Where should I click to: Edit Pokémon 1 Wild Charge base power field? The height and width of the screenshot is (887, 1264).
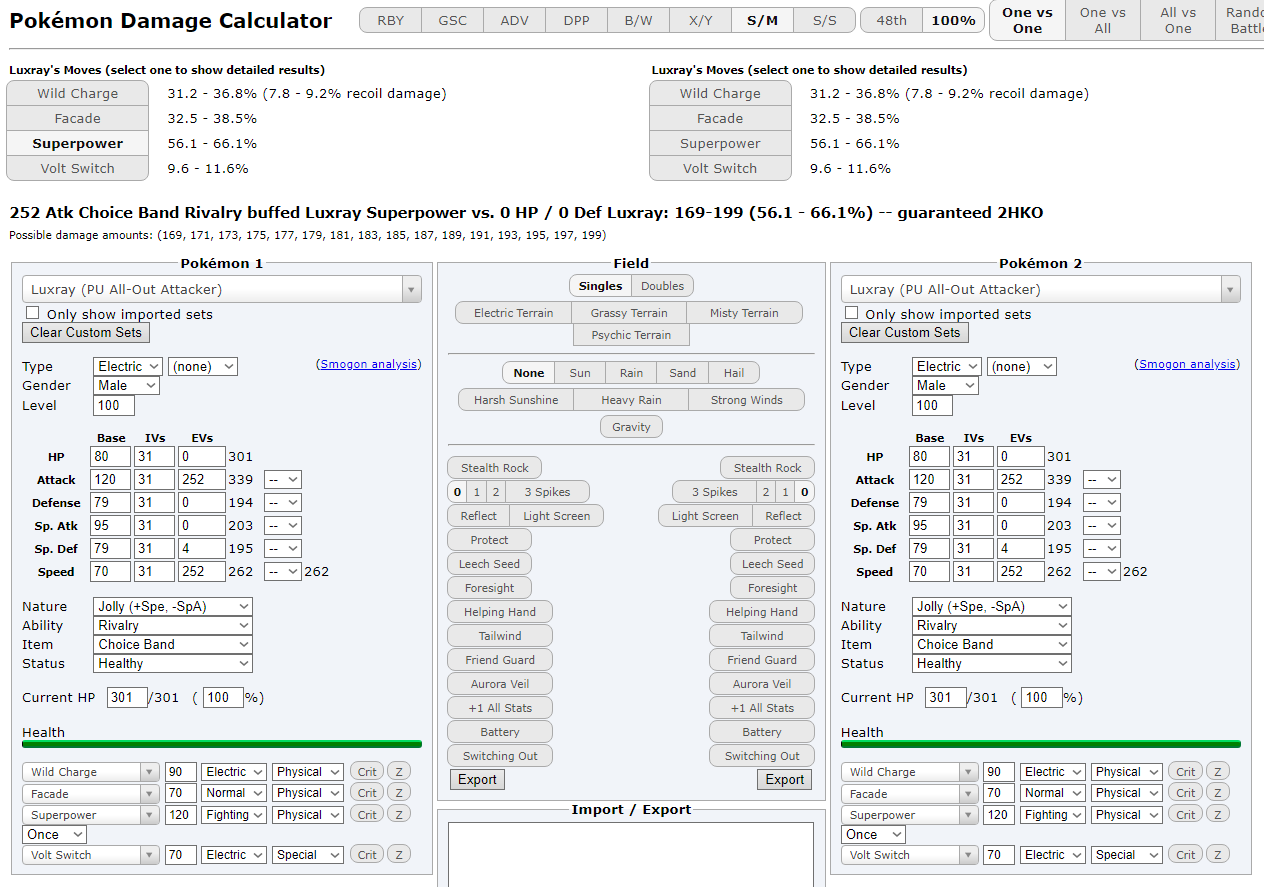(181, 772)
